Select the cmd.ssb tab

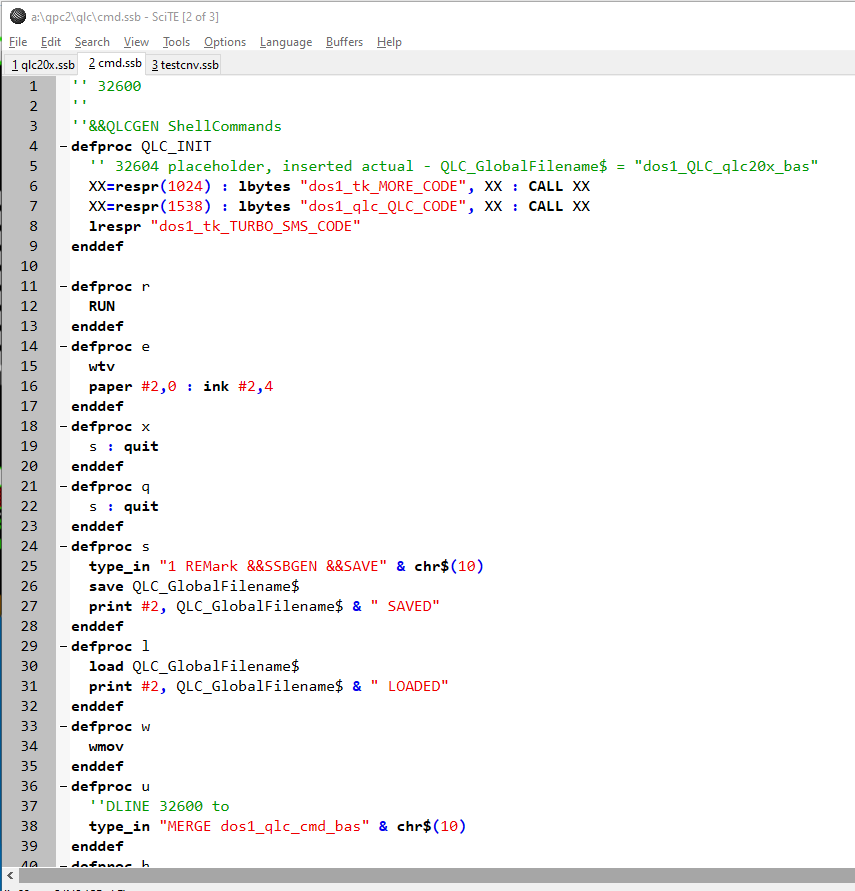click(x=115, y=64)
